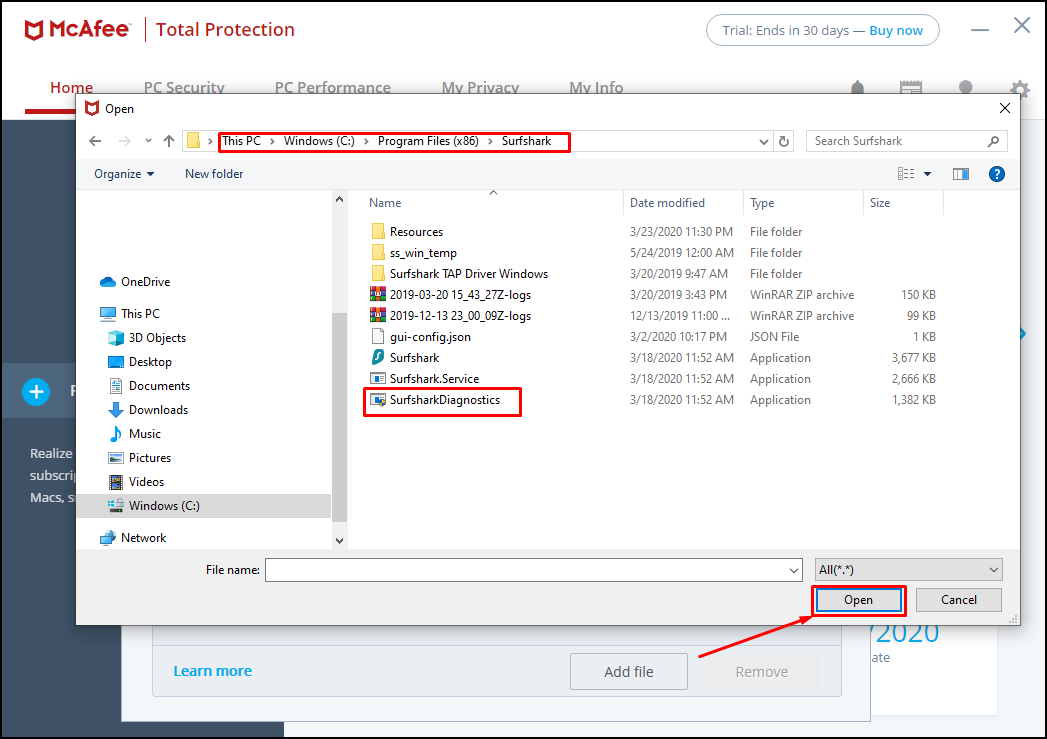
Task: Go up one folder level
Action: [x=170, y=141]
